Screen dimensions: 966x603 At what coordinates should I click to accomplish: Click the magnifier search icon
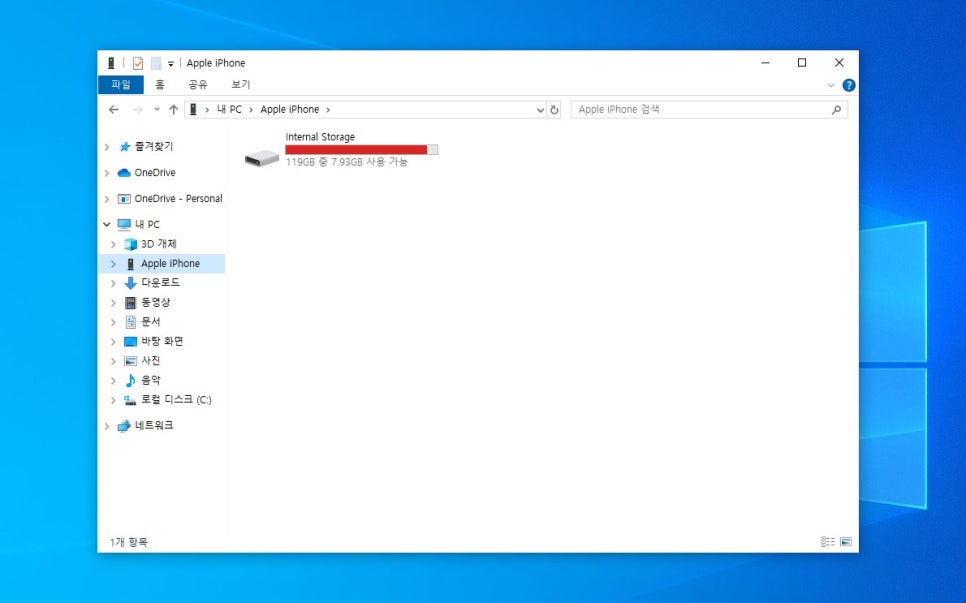tap(836, 110)
